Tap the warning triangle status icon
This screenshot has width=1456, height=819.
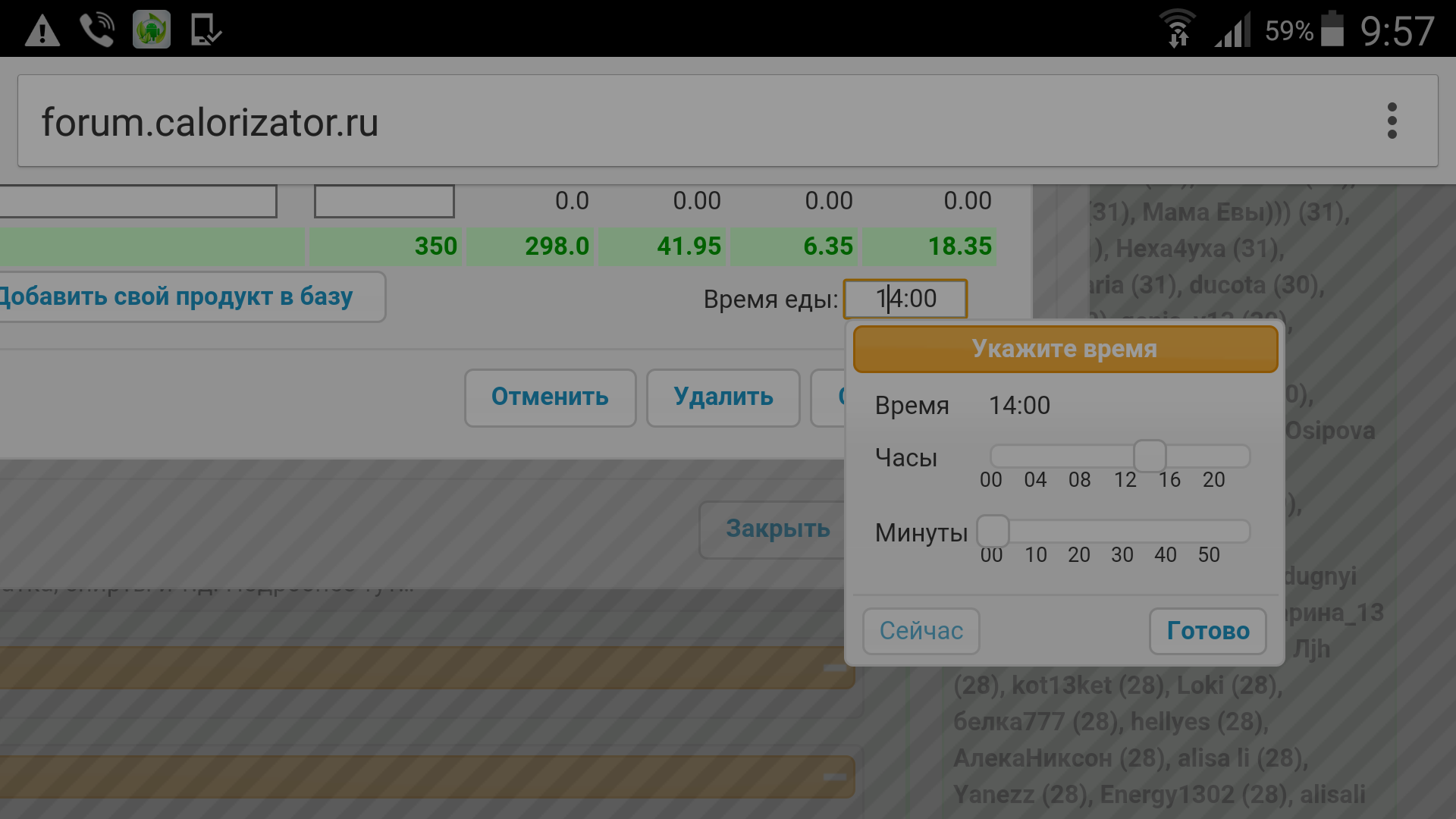pos(42,31)
